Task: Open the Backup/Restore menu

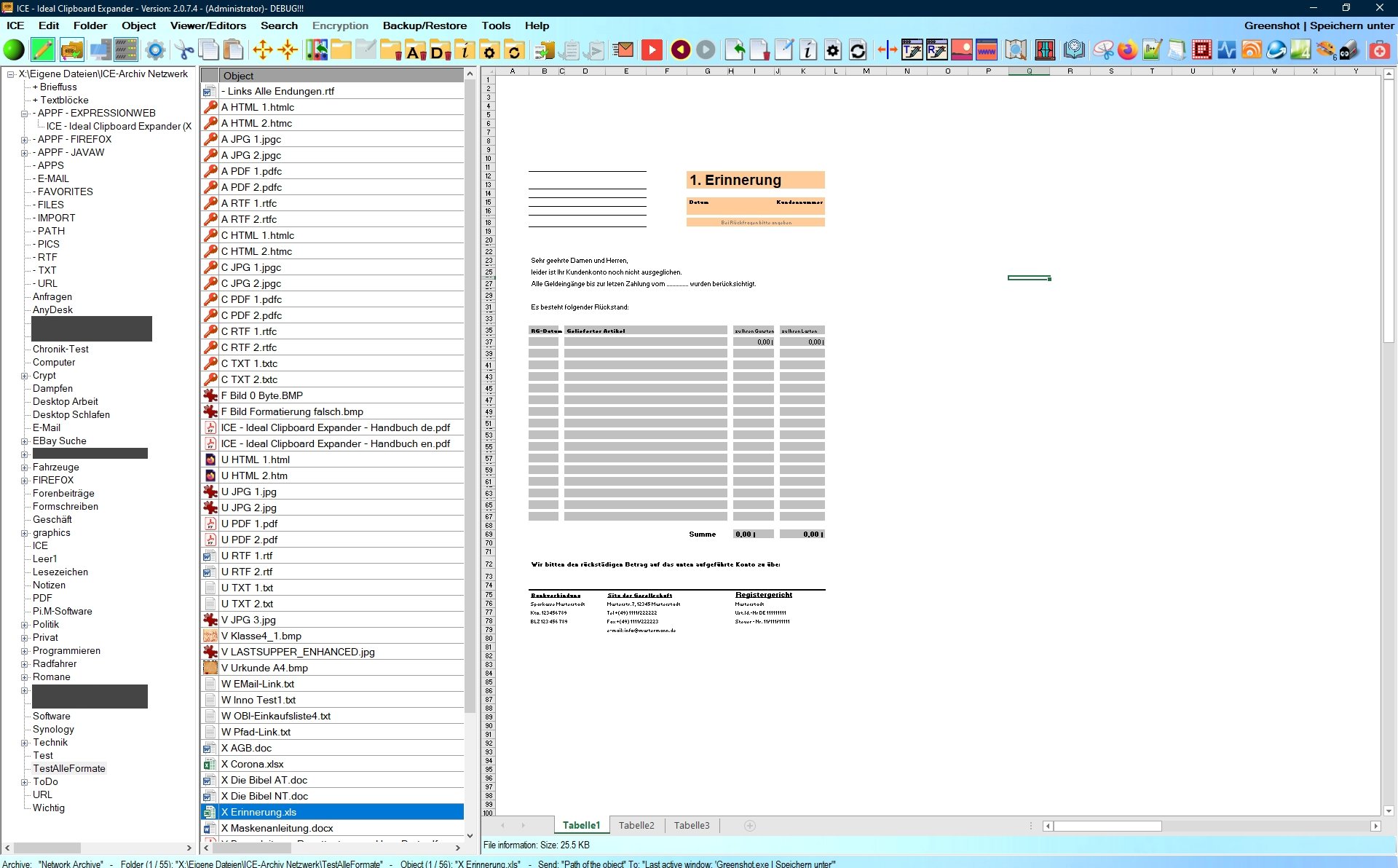Action: pos(424,25)
